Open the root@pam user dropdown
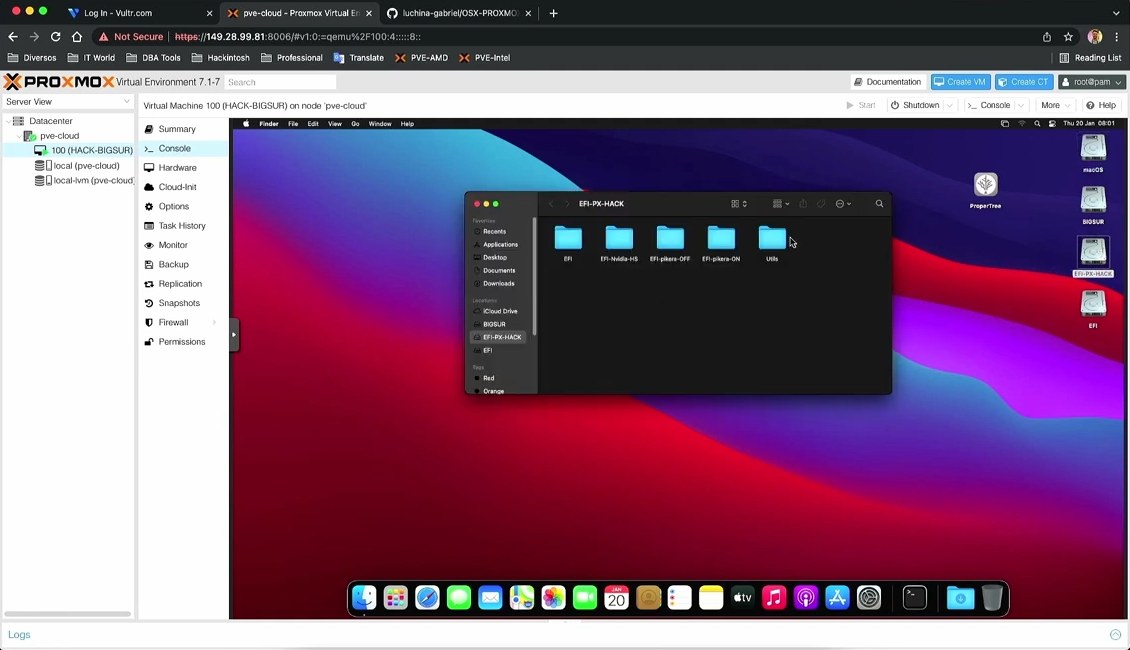 [1092, 82]
